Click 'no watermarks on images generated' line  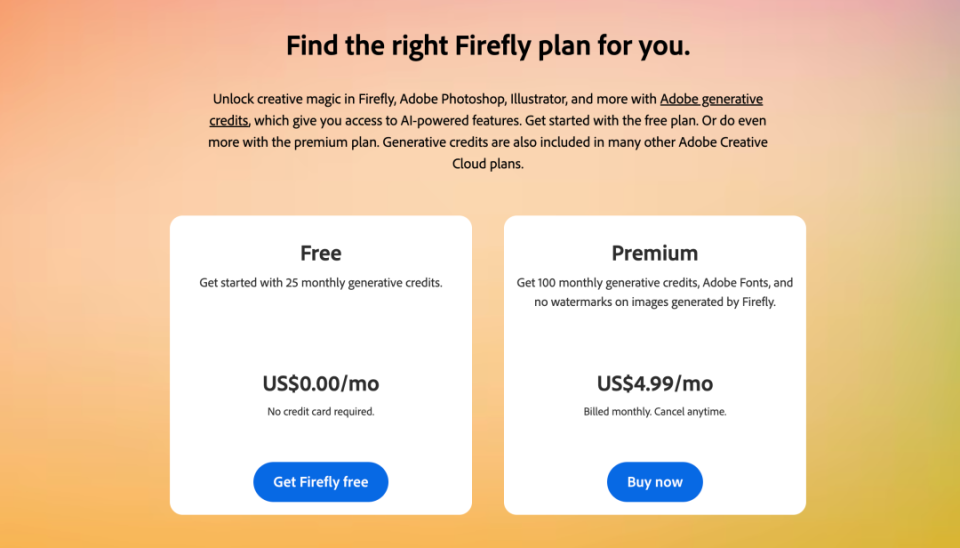(654, 302)
